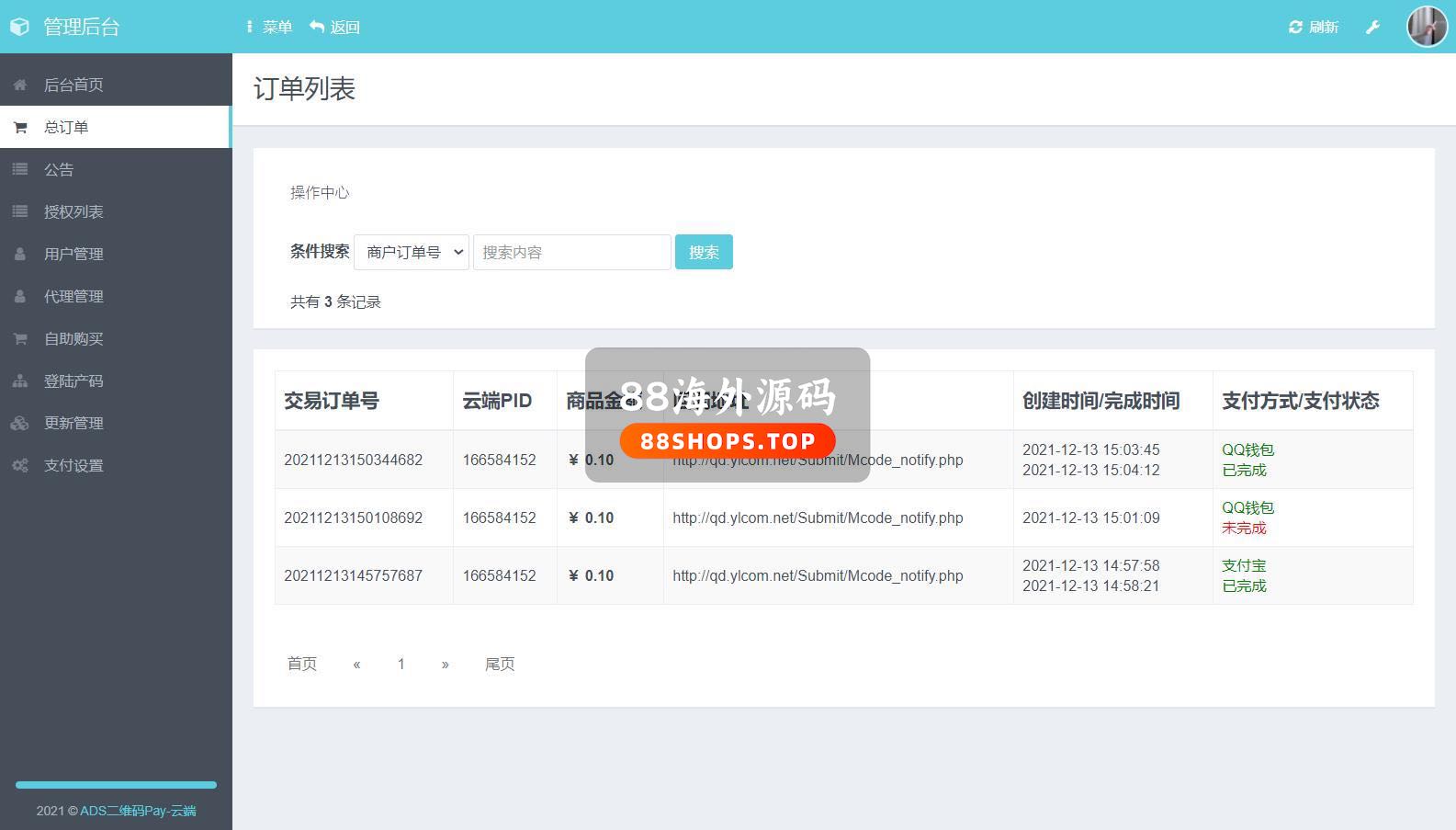Click the shopping cart icon beside 总订单

pos(20,128)
